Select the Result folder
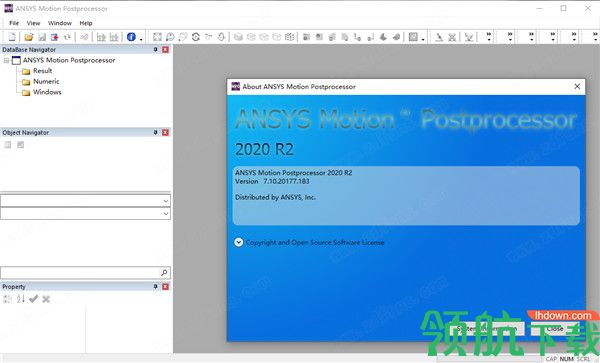The width and height of the screenshot is (600, 363). [42, 71]
